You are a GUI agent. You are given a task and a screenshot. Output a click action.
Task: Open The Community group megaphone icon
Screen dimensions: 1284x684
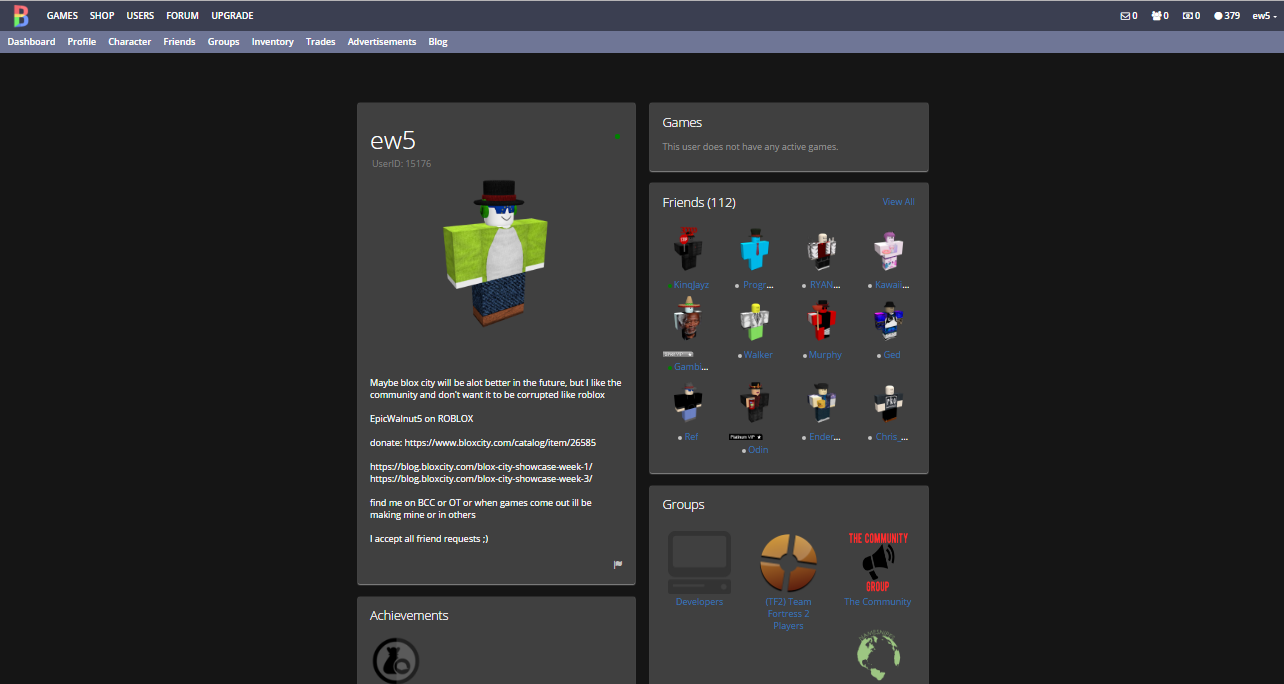[878, 562]
